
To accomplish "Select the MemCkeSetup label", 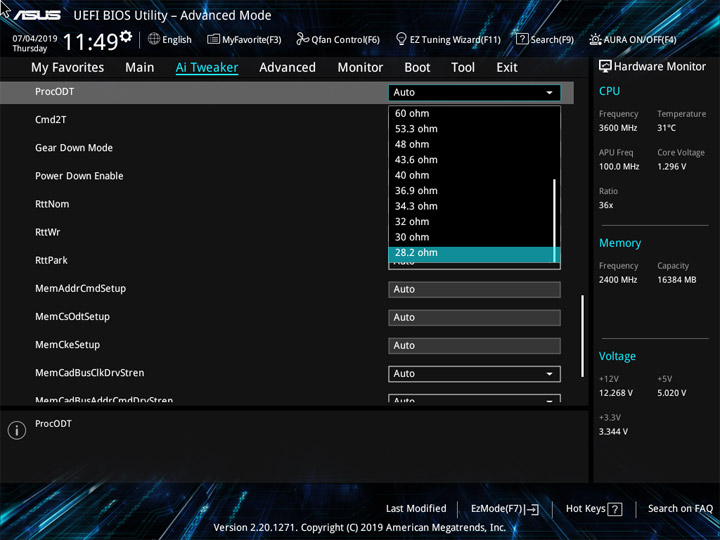I will point(68,345).
